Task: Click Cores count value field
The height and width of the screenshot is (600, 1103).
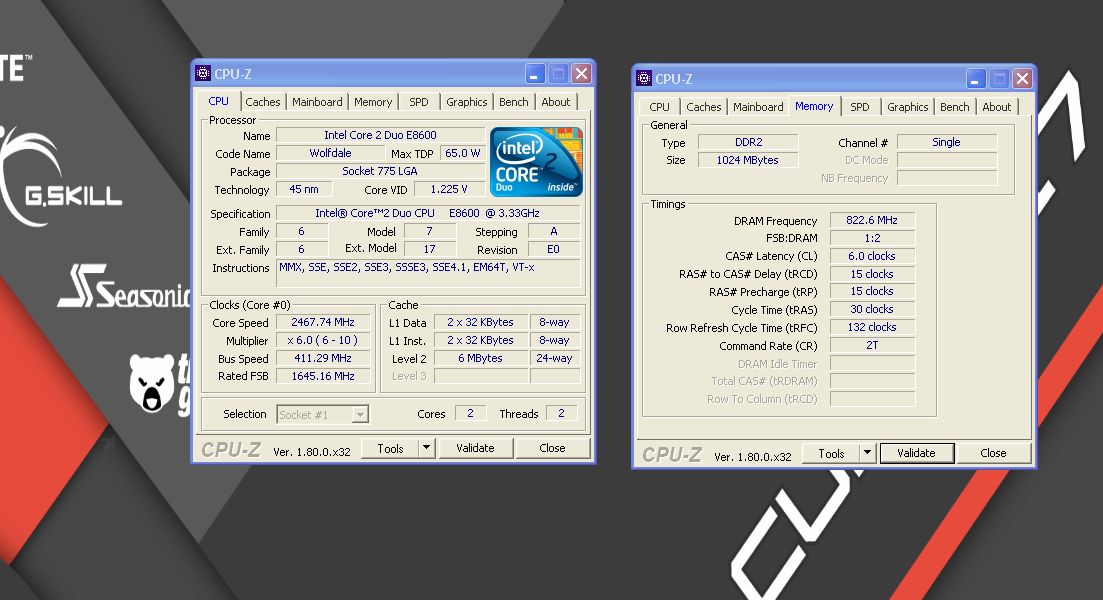Action: coord(470,414)
